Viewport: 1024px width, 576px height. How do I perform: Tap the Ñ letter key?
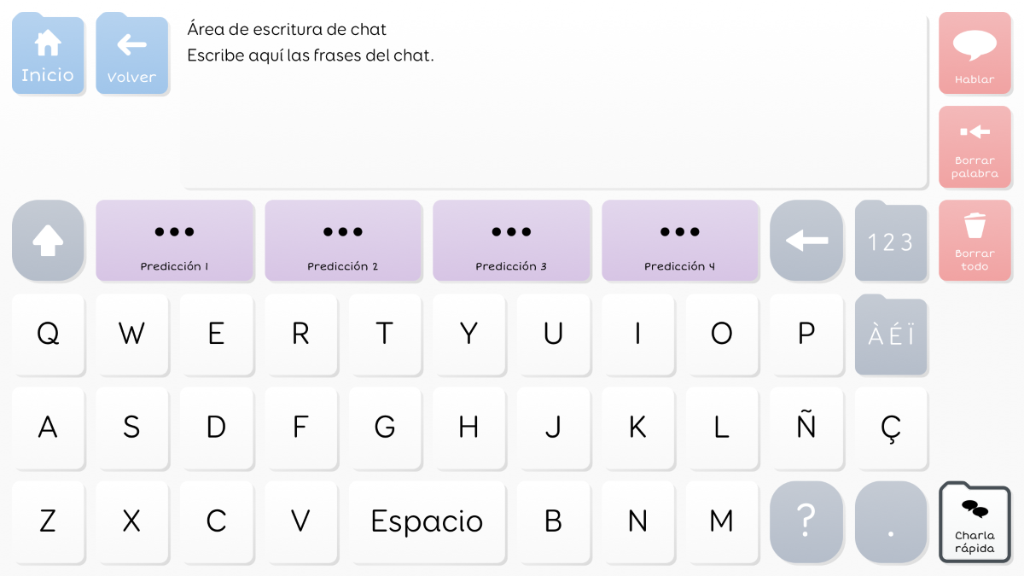click(806, 428)
